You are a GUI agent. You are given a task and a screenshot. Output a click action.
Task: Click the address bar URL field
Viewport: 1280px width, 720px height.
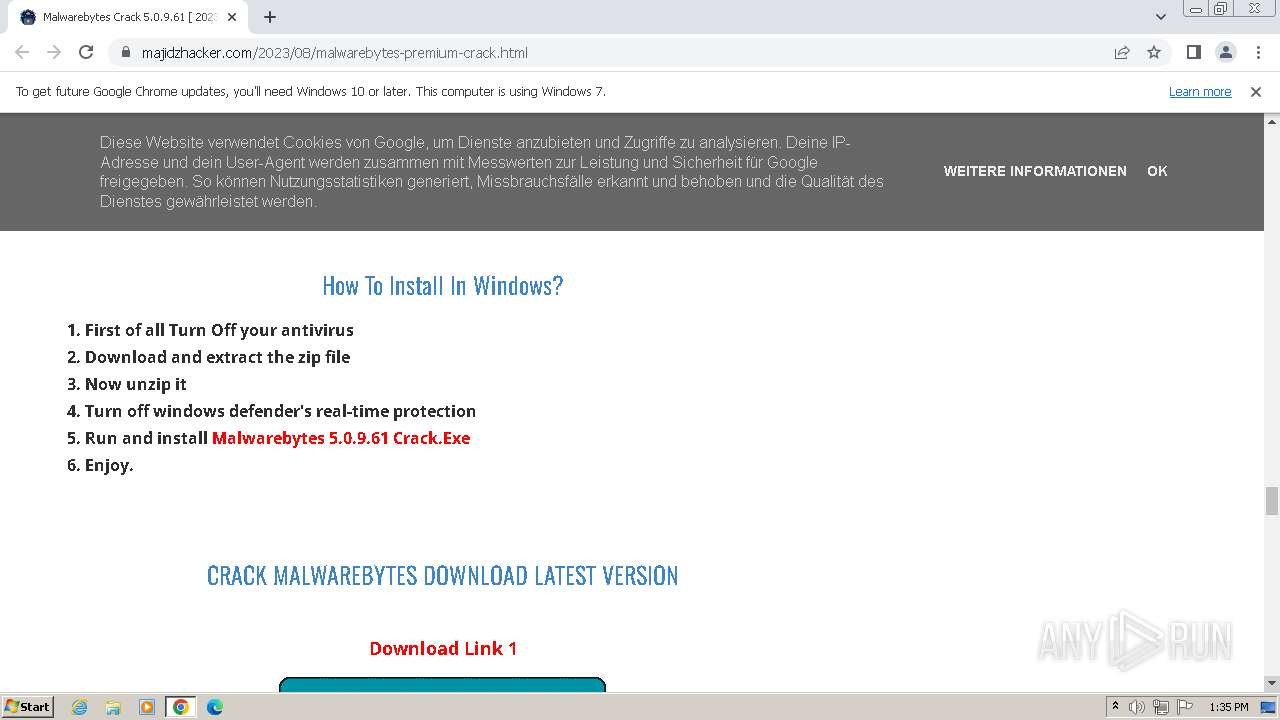click(610, 52)
